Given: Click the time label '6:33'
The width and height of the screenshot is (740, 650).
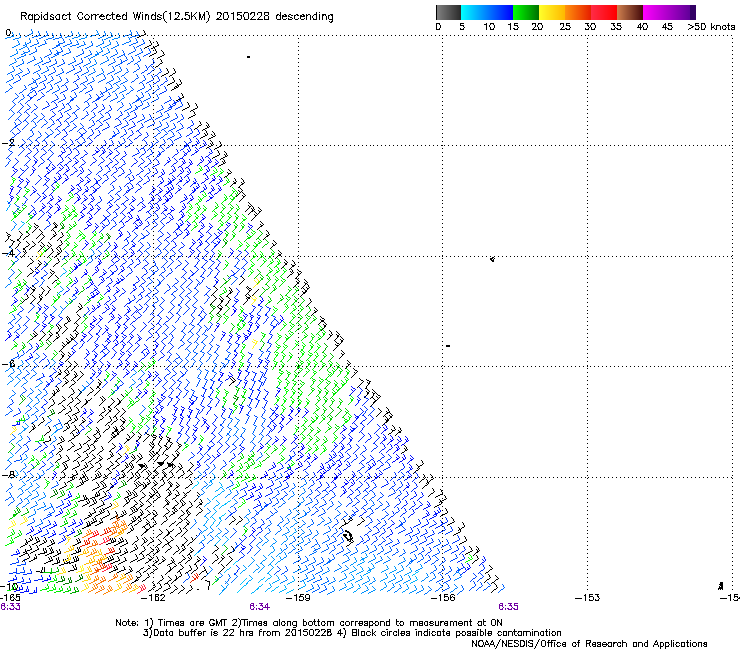Looking at the screenshot, I should tap(10, 607).
